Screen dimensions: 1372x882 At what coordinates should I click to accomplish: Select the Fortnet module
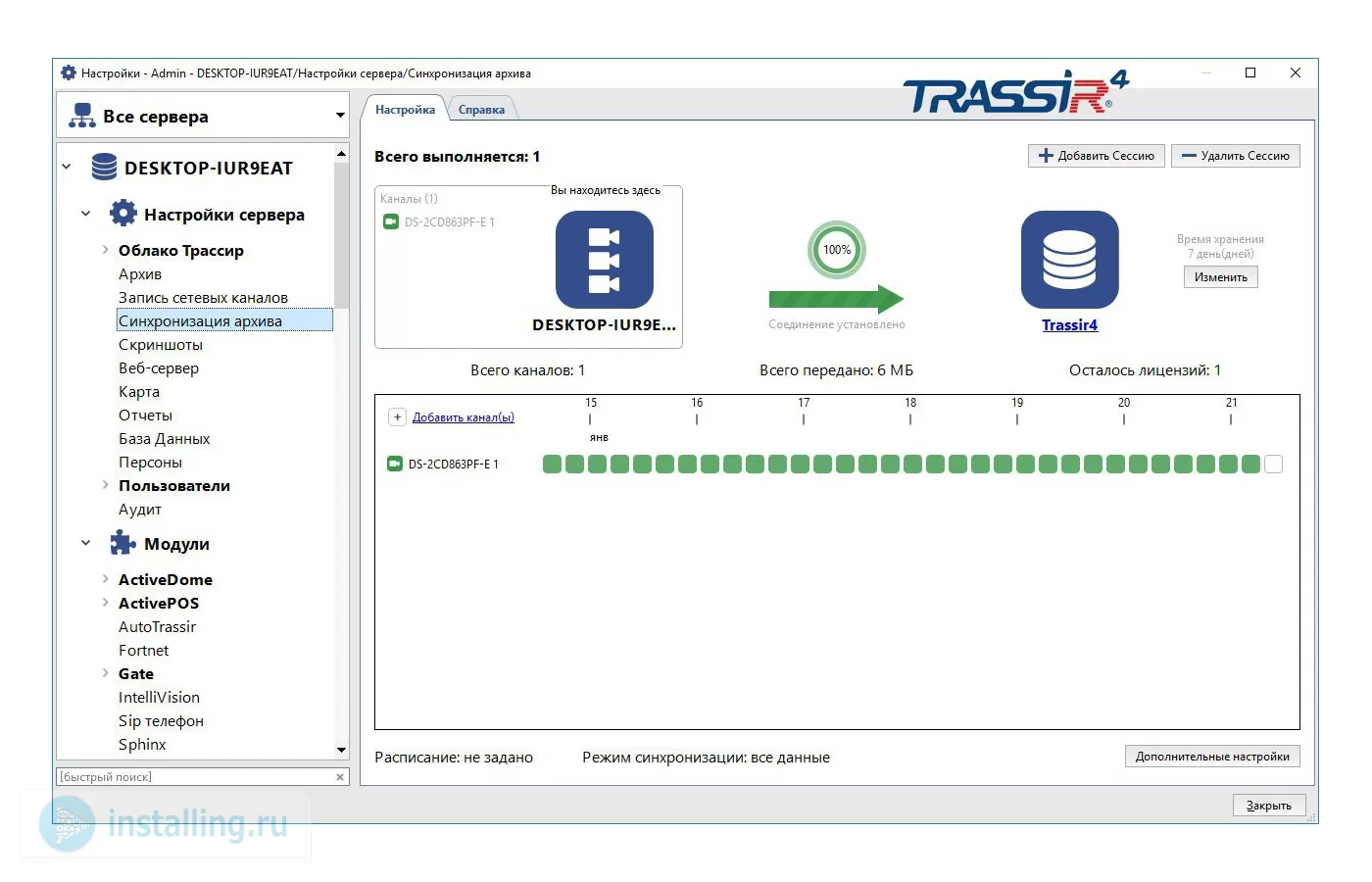coord(143,651)
